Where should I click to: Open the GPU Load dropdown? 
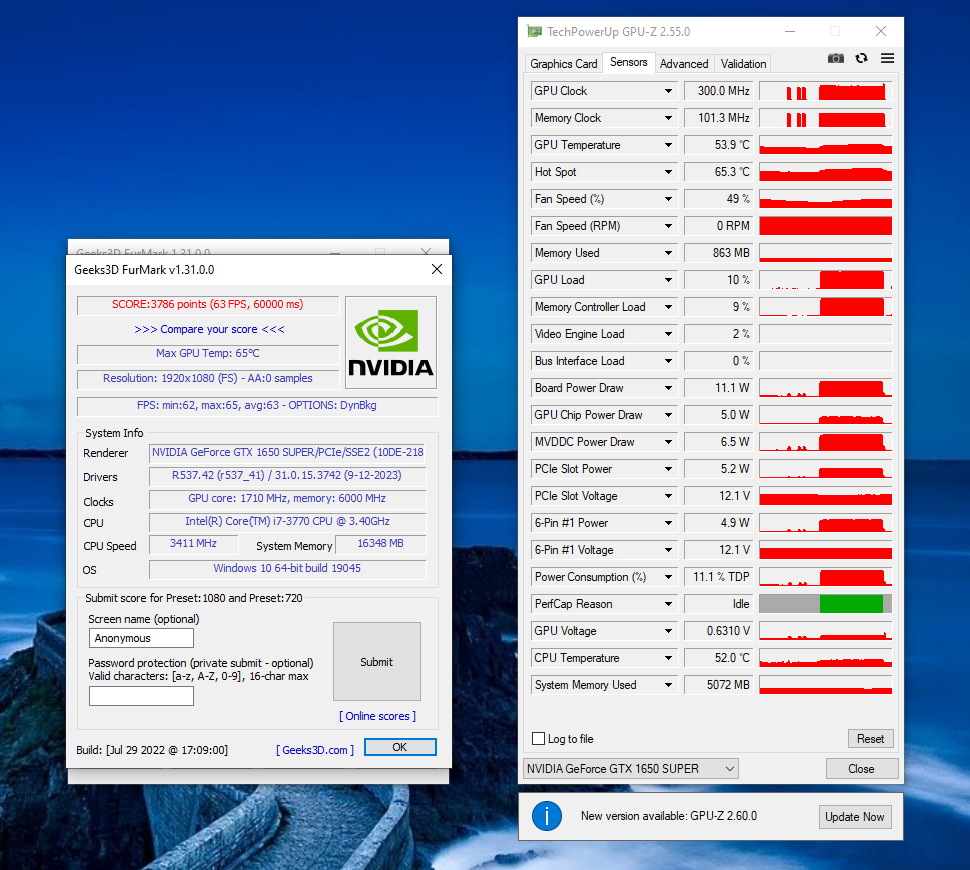coord(668,280)
